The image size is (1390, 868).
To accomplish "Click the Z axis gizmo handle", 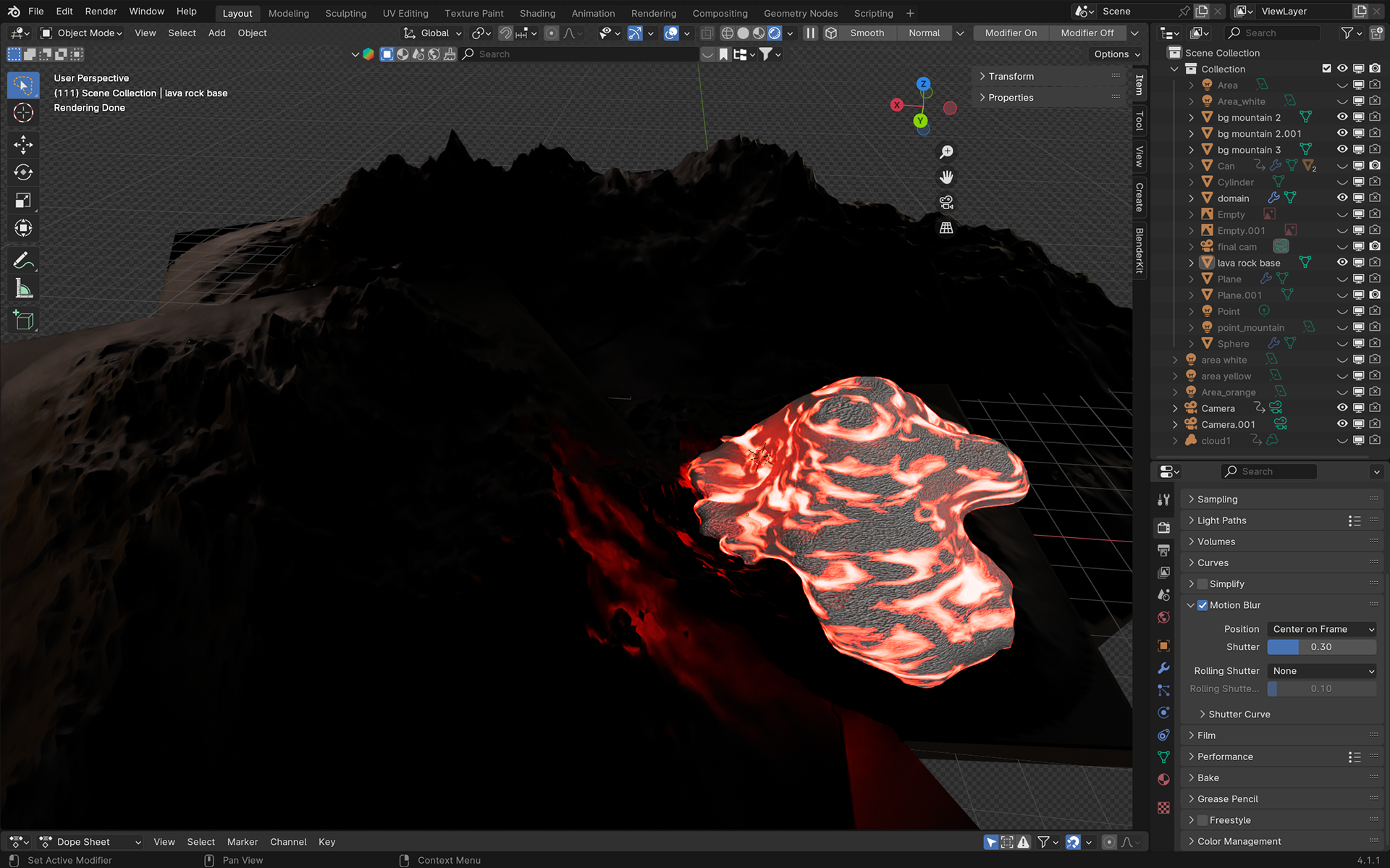I will [x=923, y=84].
